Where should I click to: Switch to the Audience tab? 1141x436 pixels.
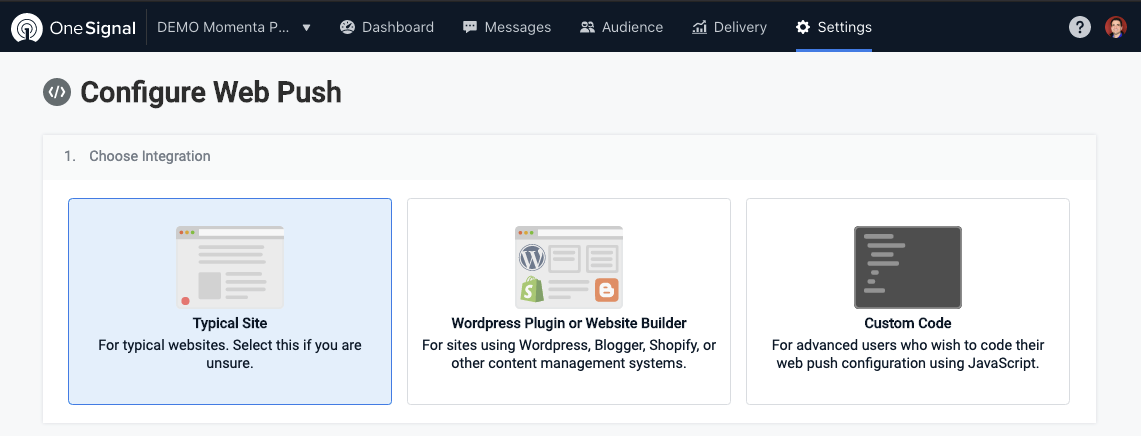coord(621,28)
